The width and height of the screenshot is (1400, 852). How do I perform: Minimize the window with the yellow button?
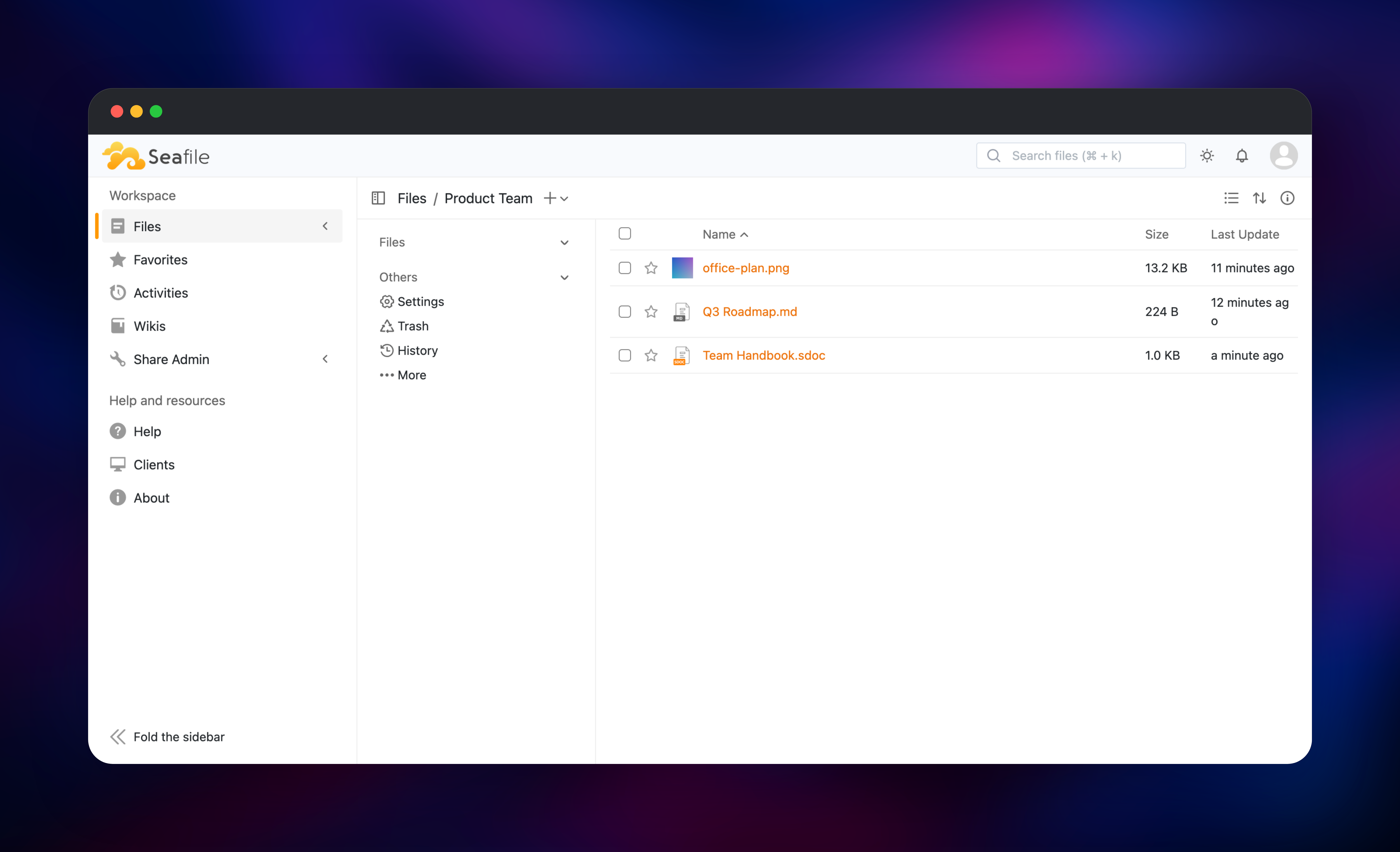[x=136, y=111]
